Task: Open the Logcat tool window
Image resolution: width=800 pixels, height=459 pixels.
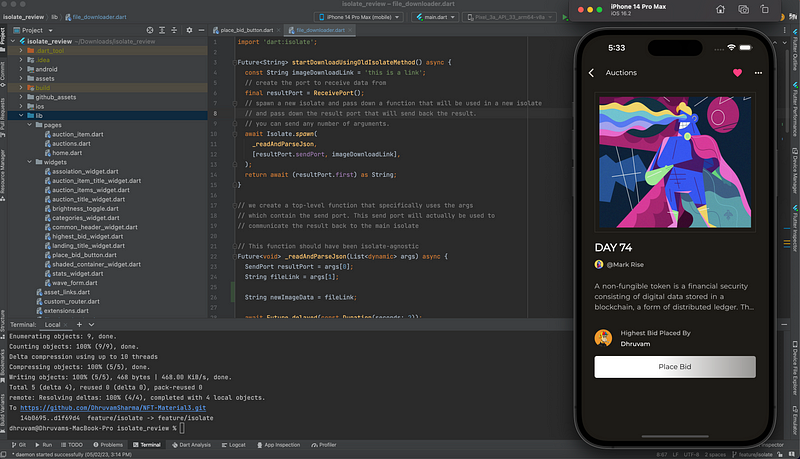Action: click(x=234, y=445)
